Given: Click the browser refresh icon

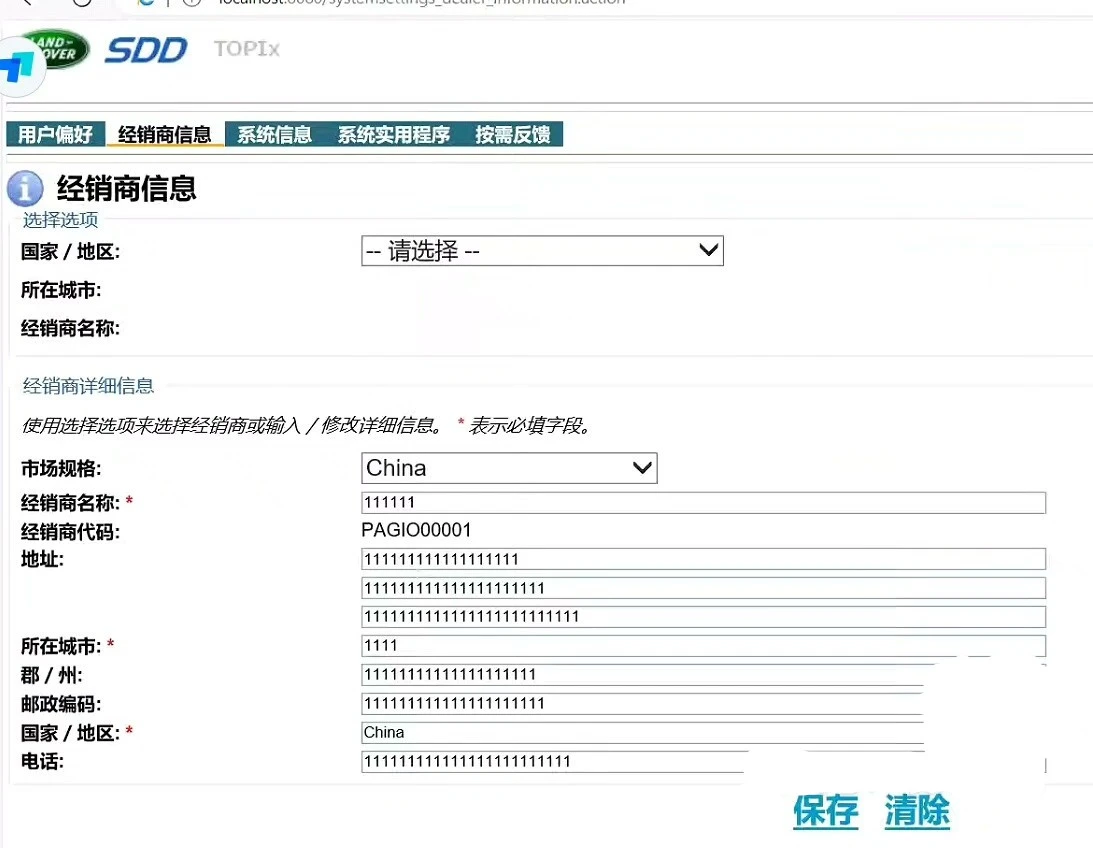Looking at the screenshot, I should (x=83, y=4).
